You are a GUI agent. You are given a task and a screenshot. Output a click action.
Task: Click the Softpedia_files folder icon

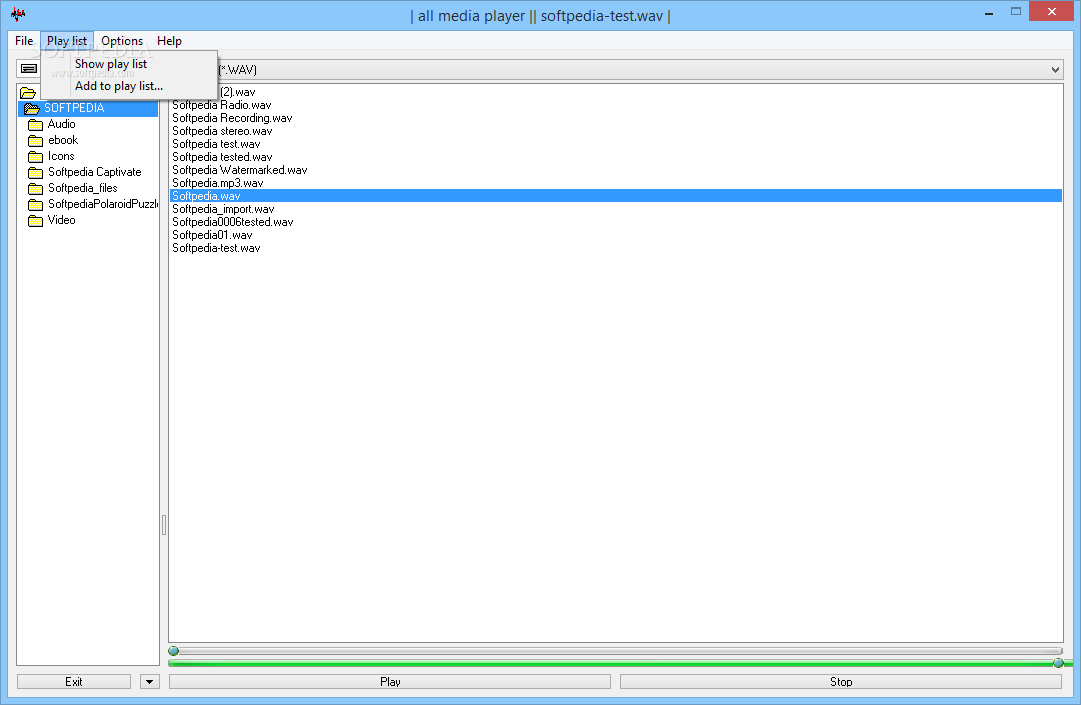pyautogui.click(x=35, y=188)
